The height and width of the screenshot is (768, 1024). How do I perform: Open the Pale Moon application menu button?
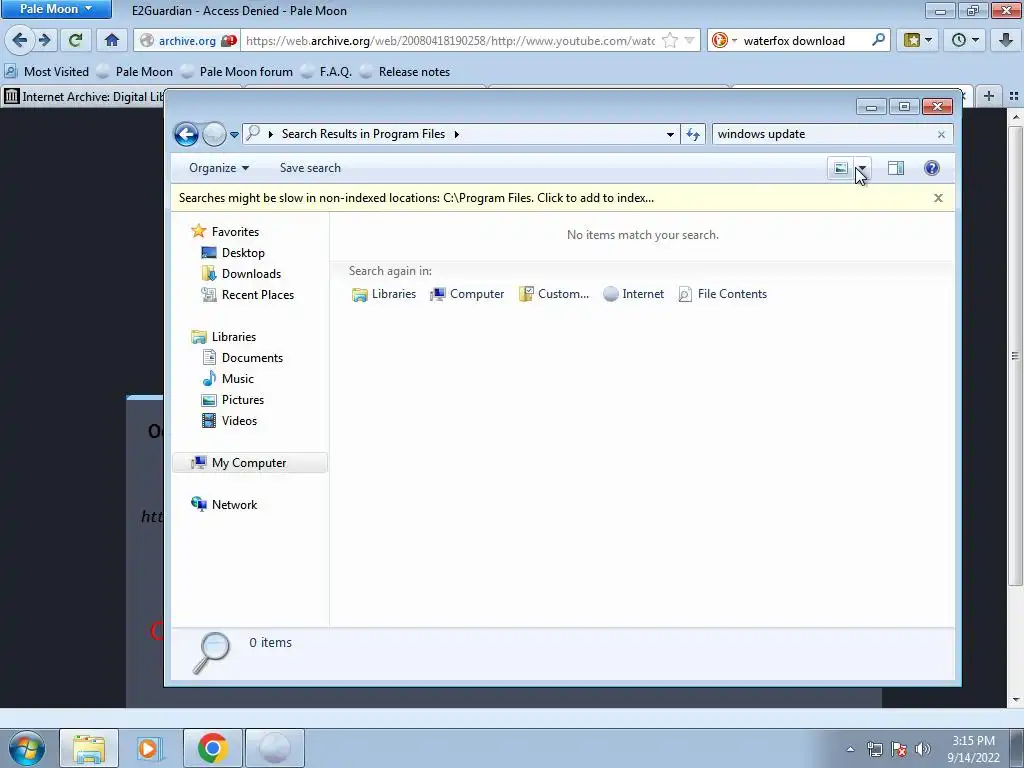(x=56, y=9)
